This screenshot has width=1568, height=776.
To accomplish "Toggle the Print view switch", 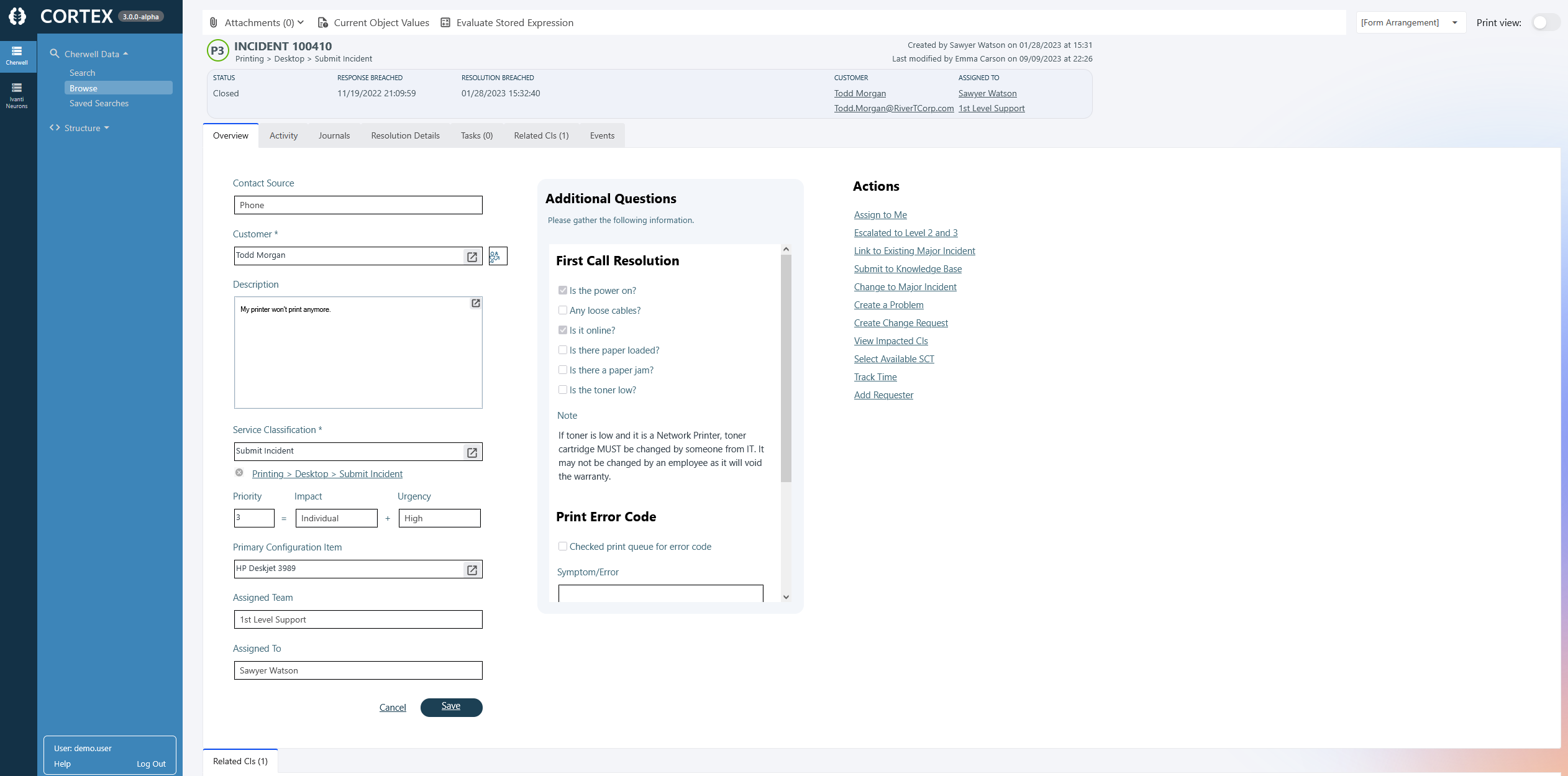I will [1545, 23].
